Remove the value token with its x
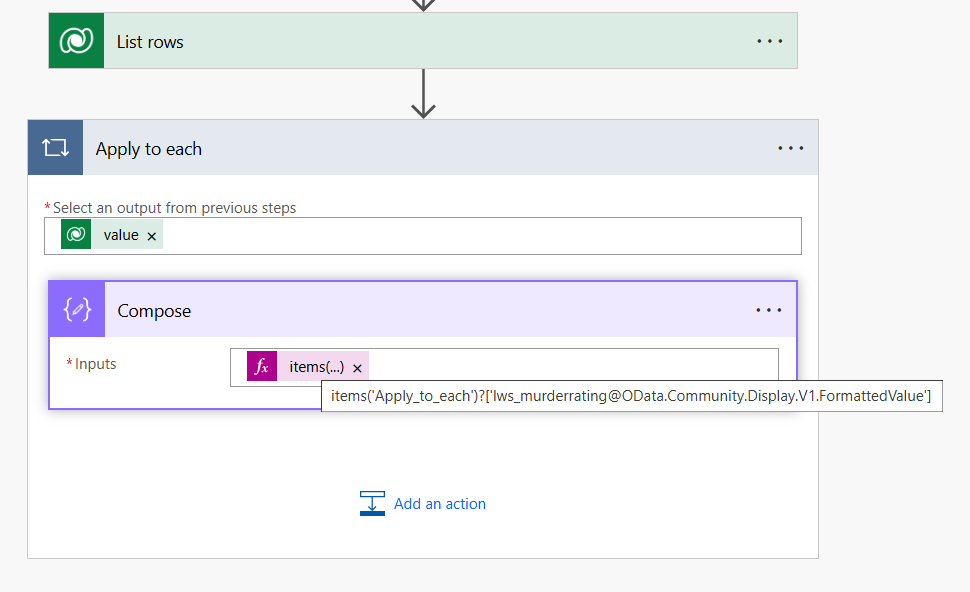970x592 pixels. [152, 236]
